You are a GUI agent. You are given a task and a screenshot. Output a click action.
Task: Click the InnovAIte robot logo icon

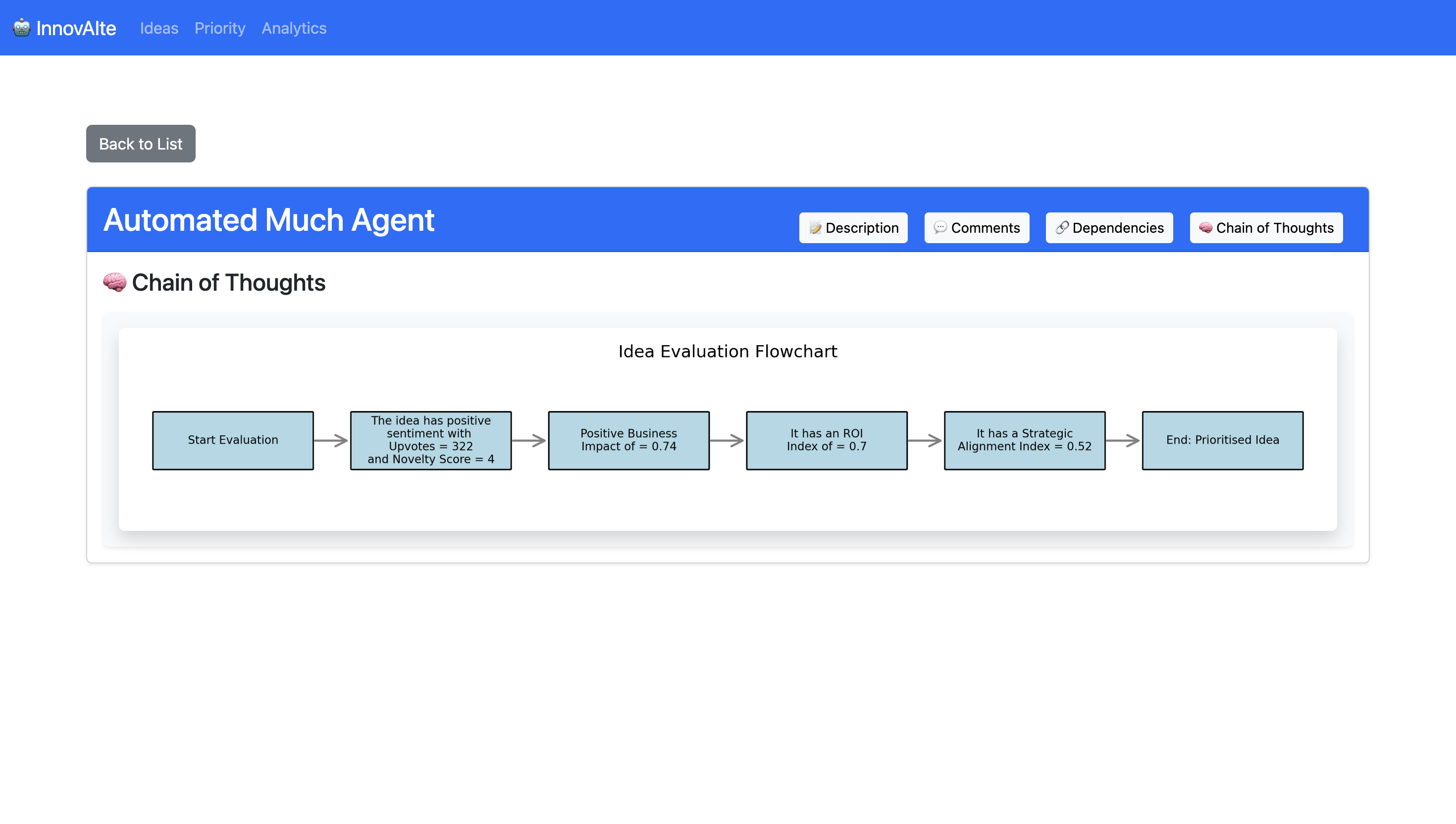pyautogui.click(x=21, y=27)
